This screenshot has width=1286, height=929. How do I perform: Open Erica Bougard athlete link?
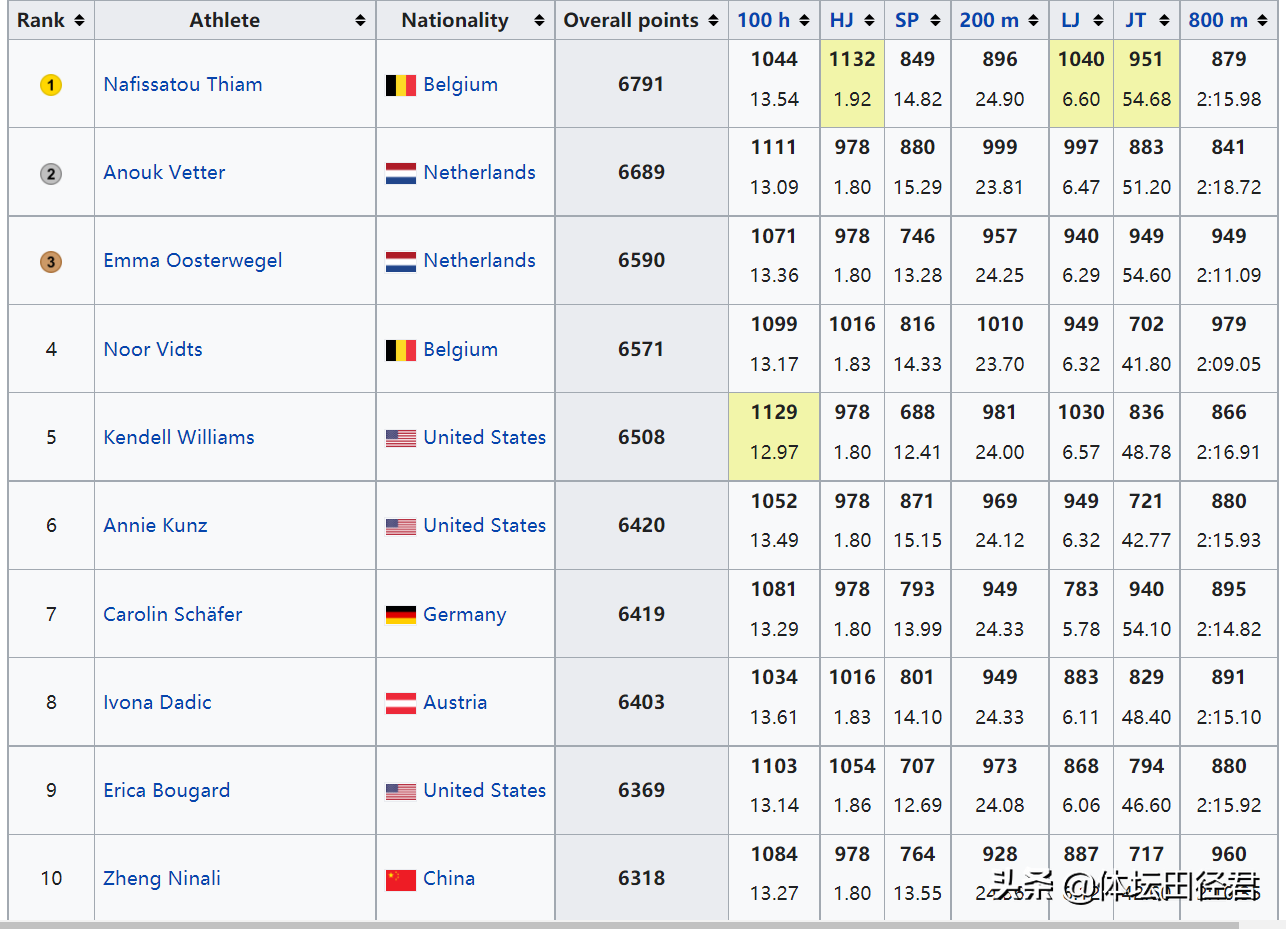(x=167, y=791)
